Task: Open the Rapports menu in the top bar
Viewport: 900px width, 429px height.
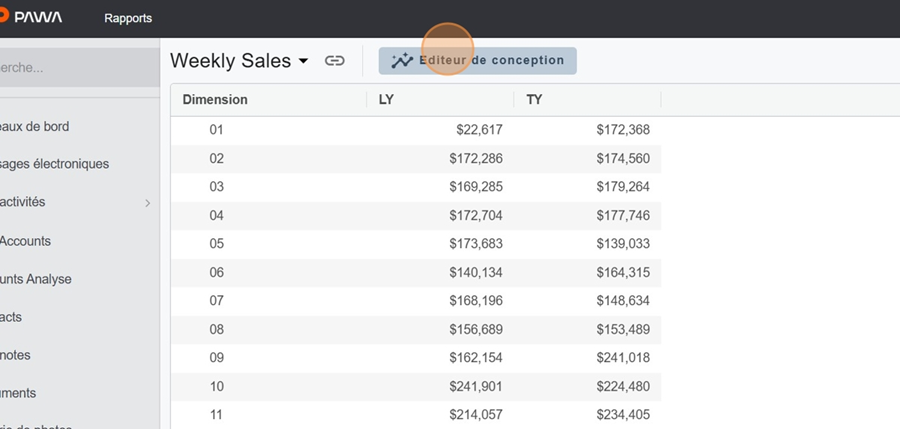Action: 128,18
